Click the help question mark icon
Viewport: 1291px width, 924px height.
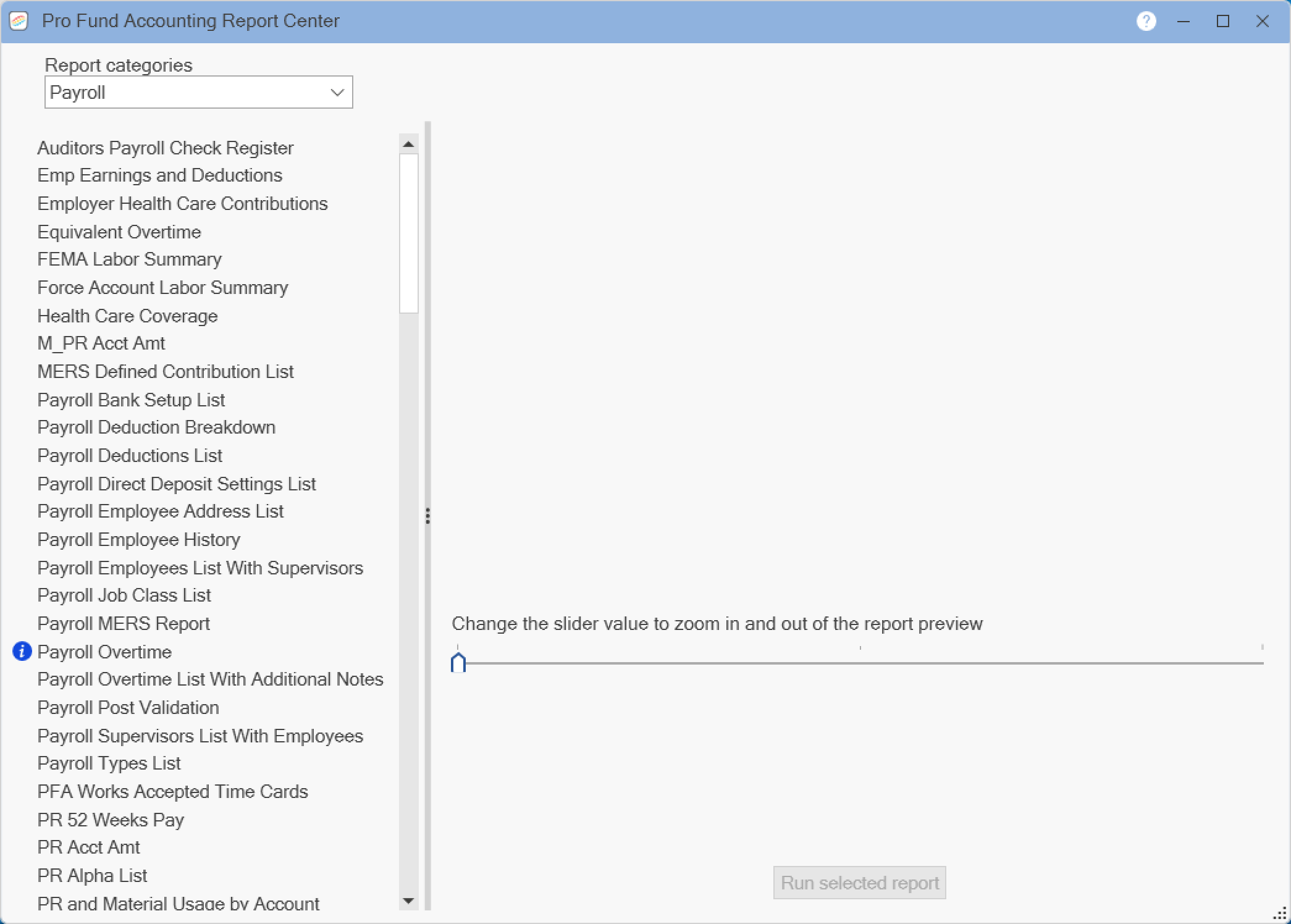click(x=1146, y=21)
